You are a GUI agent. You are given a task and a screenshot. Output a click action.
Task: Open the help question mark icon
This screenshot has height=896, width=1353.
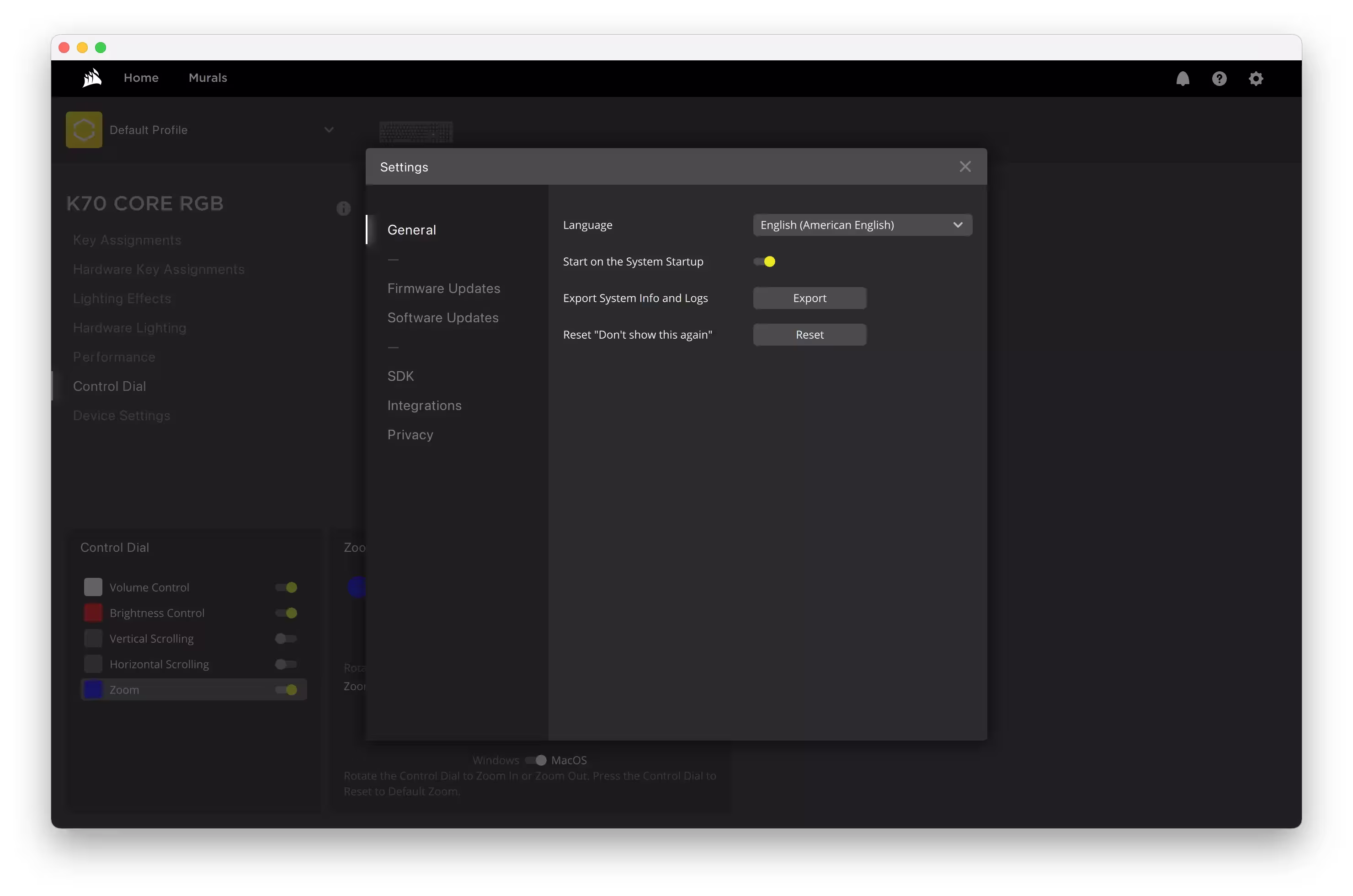[1220, 78]
